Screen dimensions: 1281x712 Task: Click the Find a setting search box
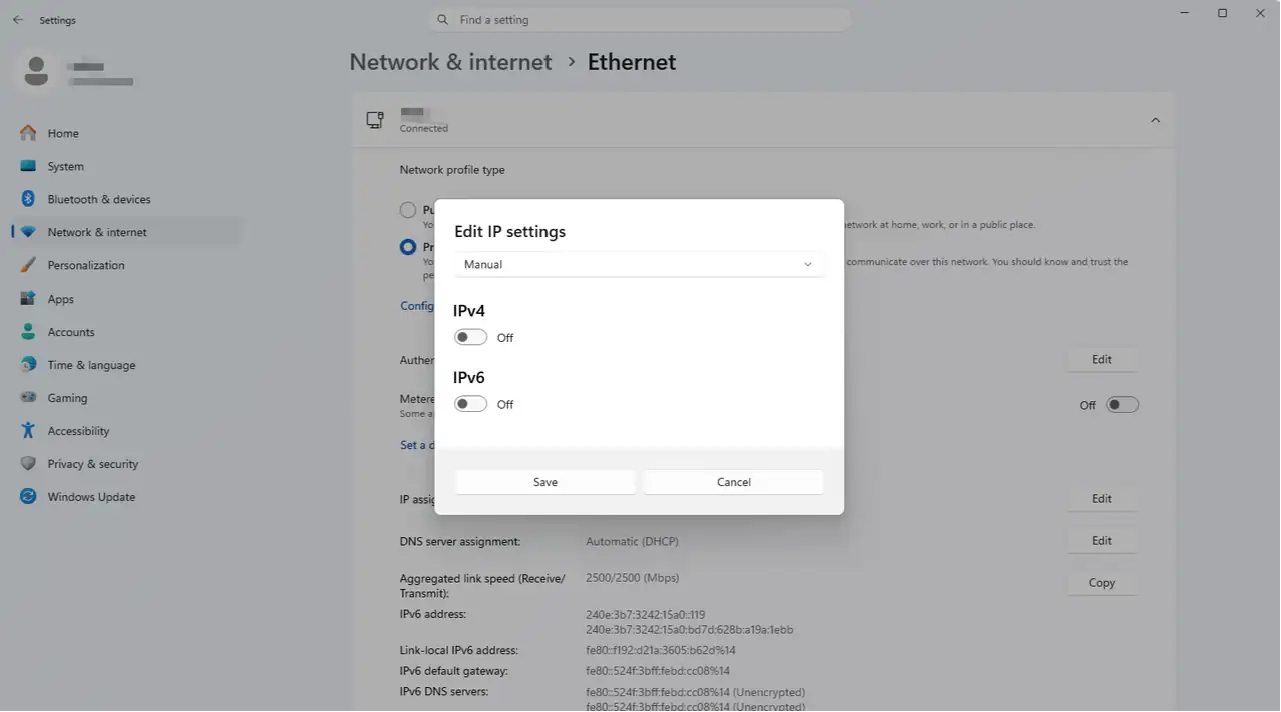pyautogui.click(x=640, y=20)
